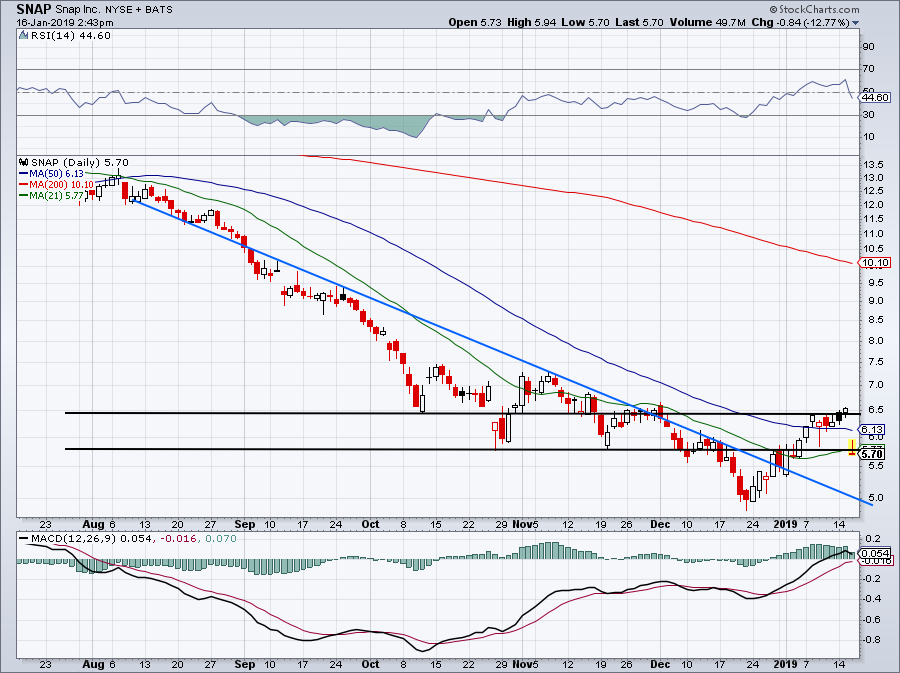Click the 44.60 RSI value tag on right axis
The width and height of the screenshot is (900, 673).
(x=875, y=97)
